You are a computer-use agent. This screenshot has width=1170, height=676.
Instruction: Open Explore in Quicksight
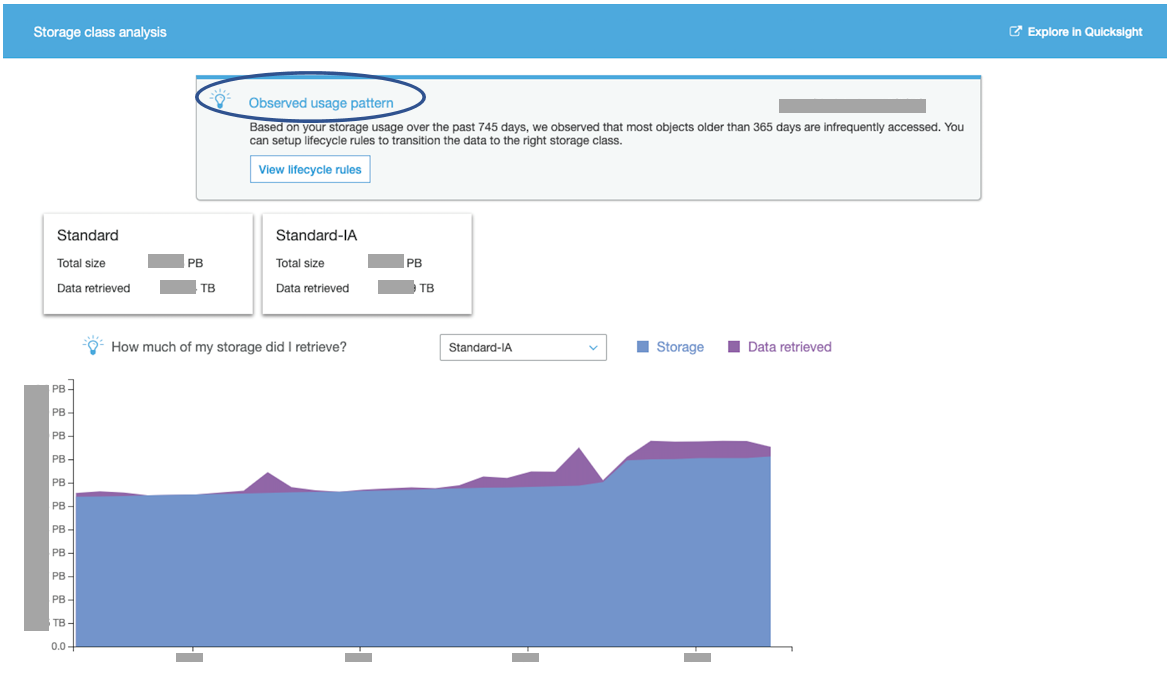(x=1085, y=31)
